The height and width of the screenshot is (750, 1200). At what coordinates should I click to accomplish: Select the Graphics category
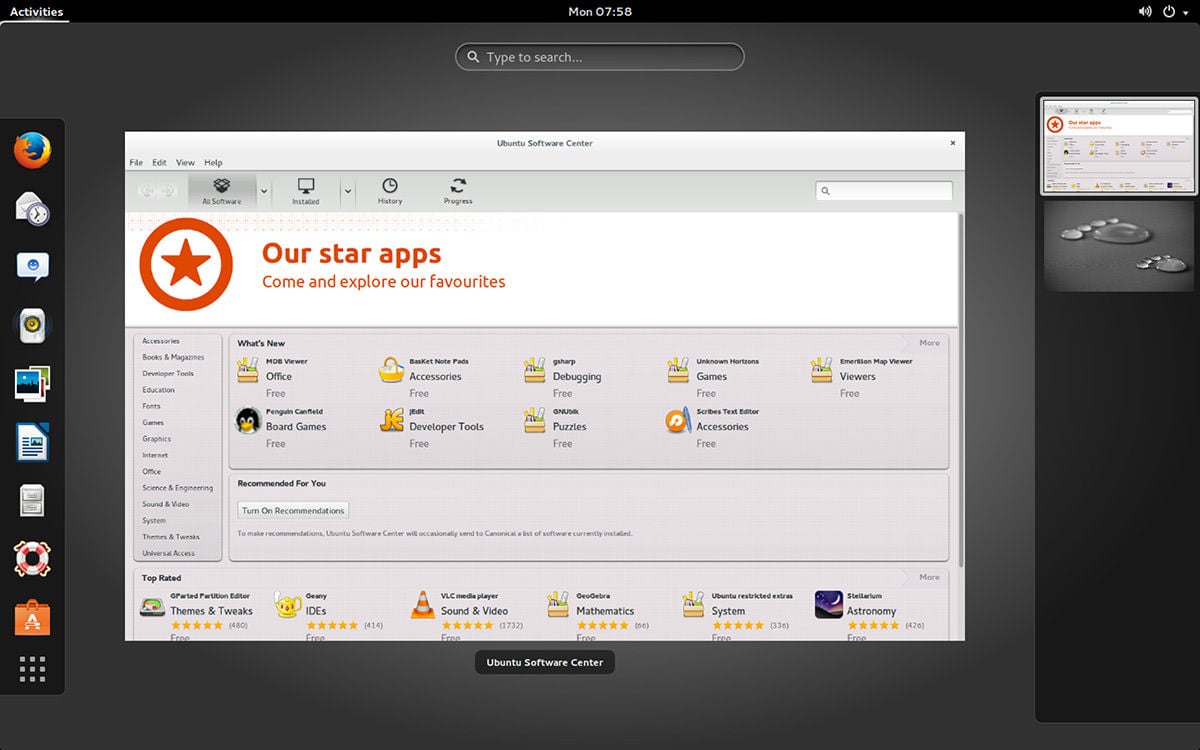157,439
